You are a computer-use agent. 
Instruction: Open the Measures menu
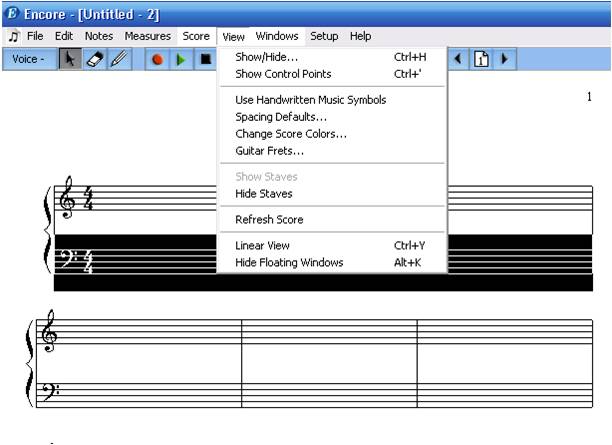[147, 36]
